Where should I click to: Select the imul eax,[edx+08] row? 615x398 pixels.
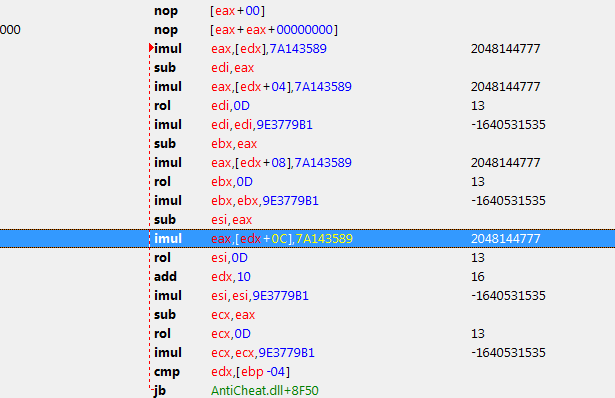click(x=308, y=162)
